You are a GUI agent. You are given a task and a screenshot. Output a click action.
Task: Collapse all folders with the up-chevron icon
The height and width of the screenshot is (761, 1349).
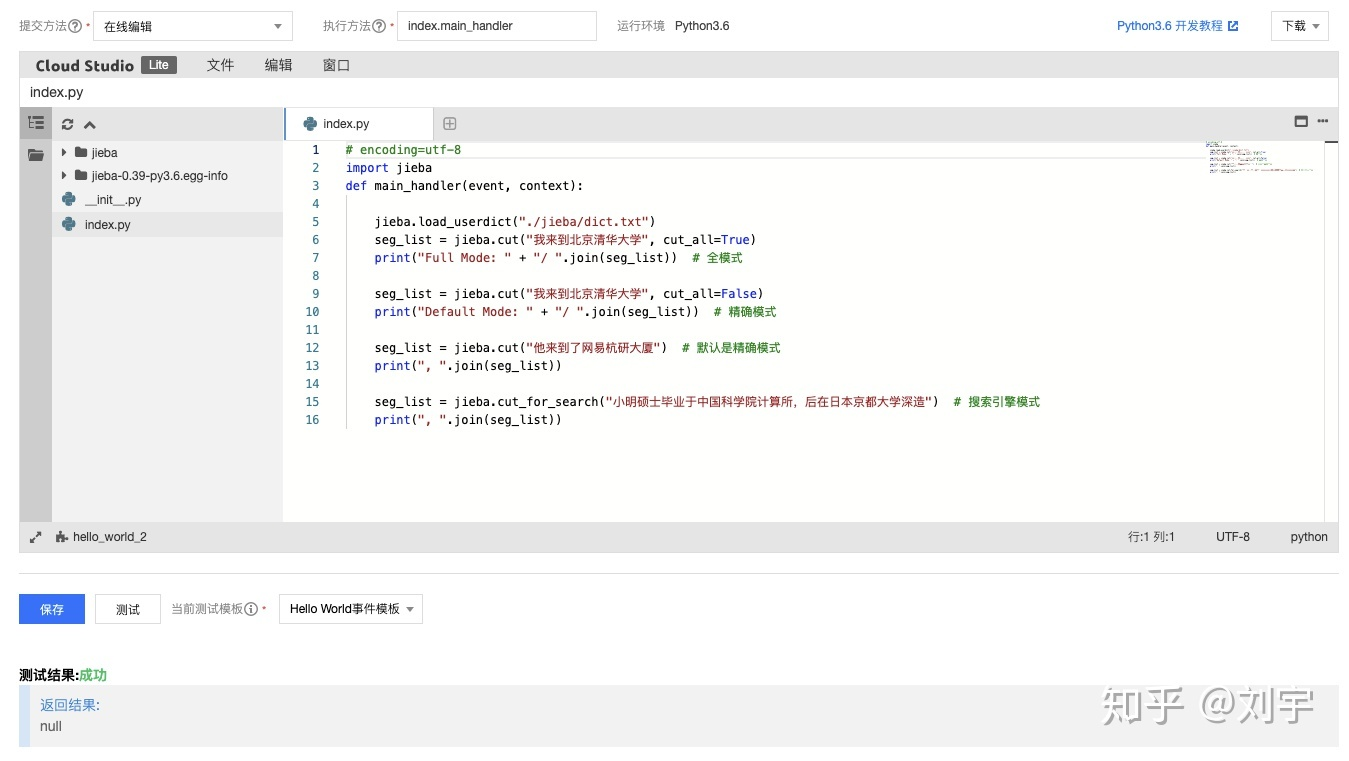[90, 125]
